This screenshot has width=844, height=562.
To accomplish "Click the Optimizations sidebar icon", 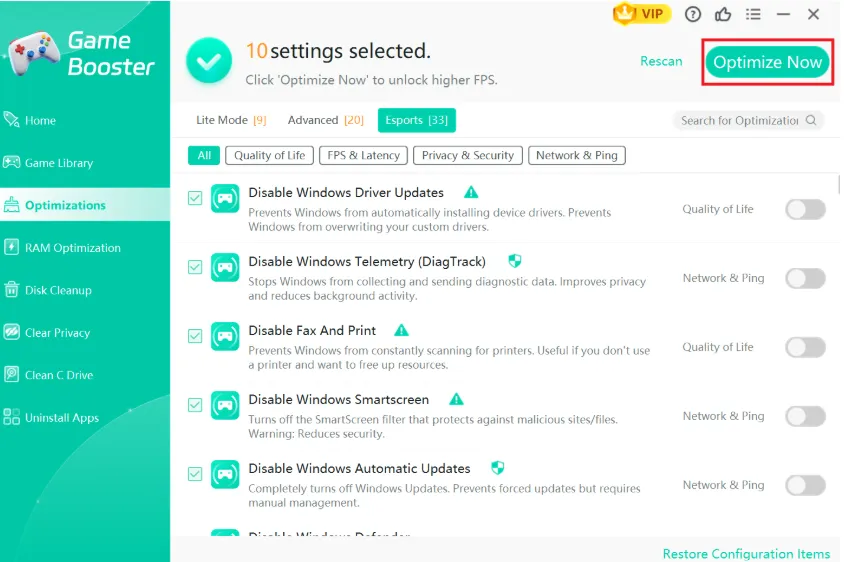I will [11, 205].
